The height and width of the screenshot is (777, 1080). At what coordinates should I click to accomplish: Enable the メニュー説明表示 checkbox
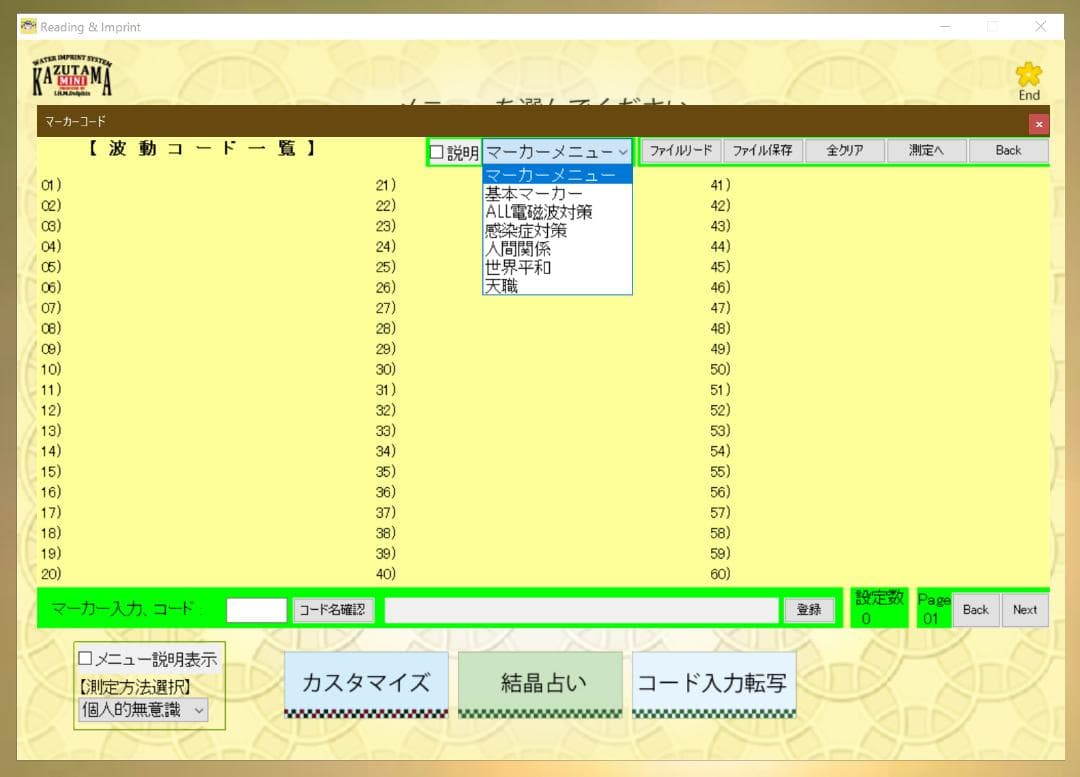[86, 659]
